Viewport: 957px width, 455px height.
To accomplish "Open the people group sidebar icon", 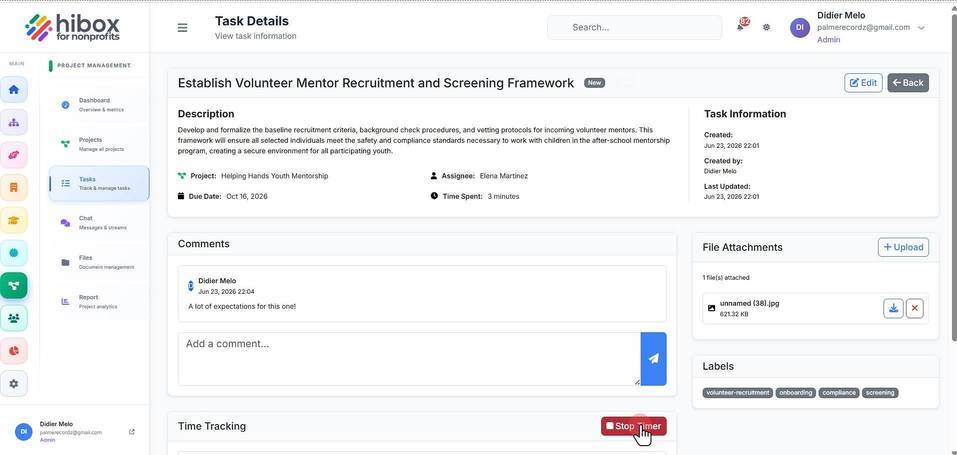I will [x=13, y=318].
